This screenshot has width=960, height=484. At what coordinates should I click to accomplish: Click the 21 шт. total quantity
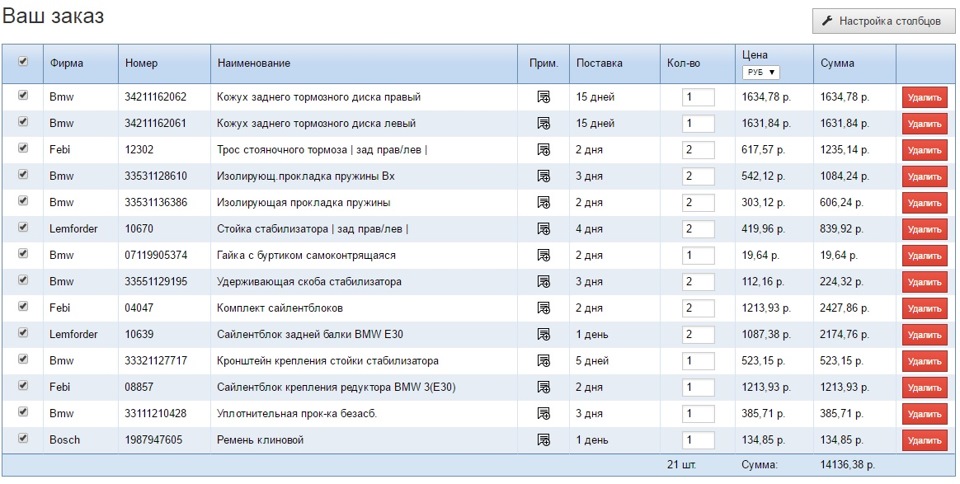point(681,465)
